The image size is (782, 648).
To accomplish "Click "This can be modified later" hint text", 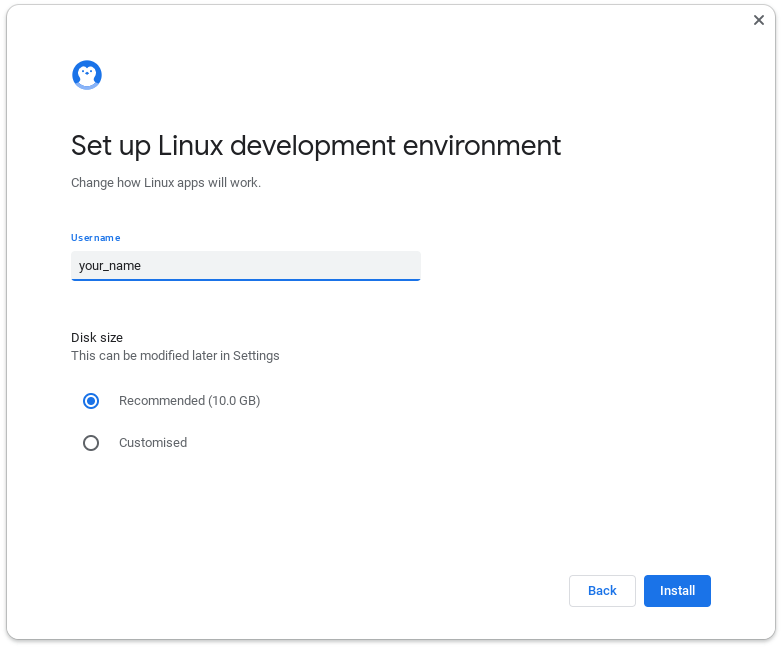I will click(x=150, y=356).
